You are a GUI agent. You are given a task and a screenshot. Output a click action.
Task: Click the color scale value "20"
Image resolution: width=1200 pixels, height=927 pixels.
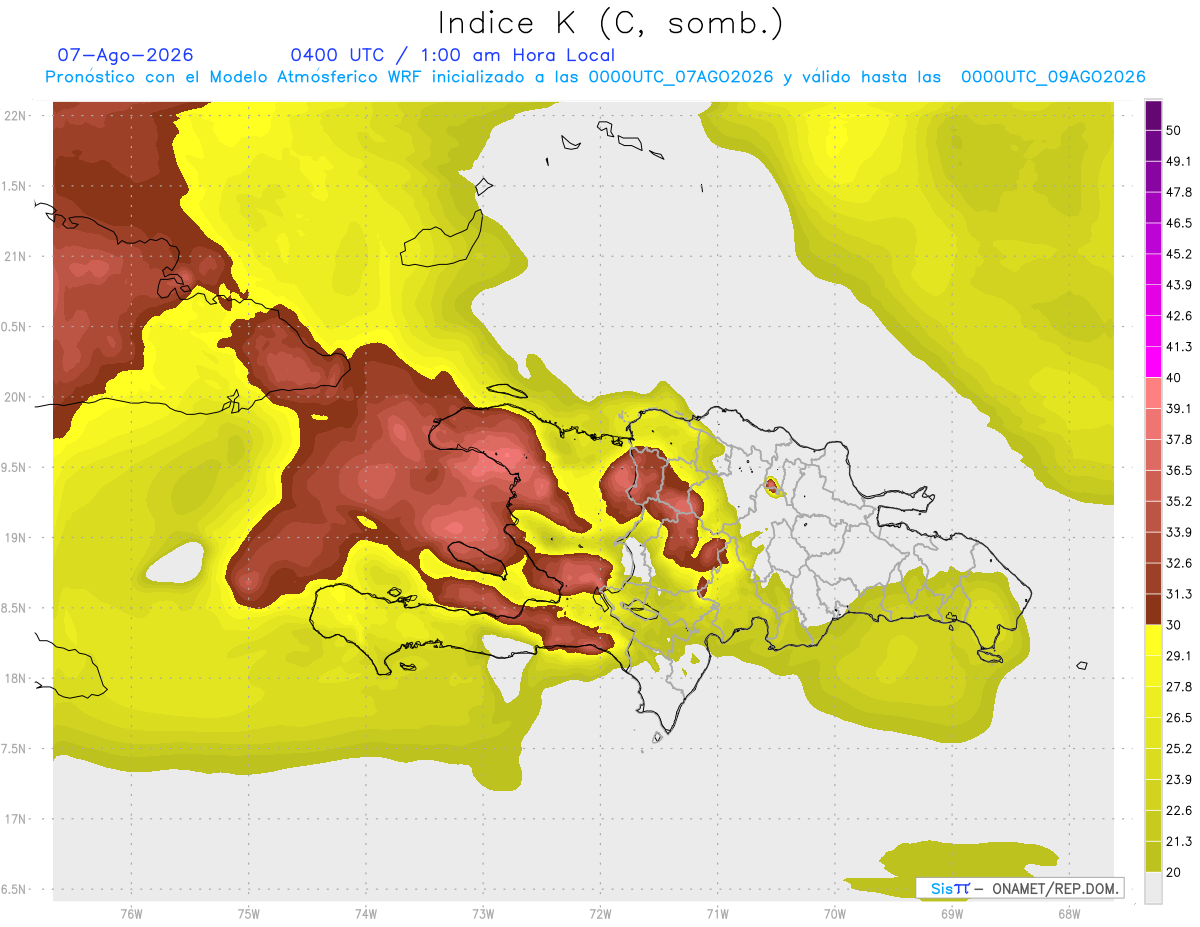pos(1174,872)
